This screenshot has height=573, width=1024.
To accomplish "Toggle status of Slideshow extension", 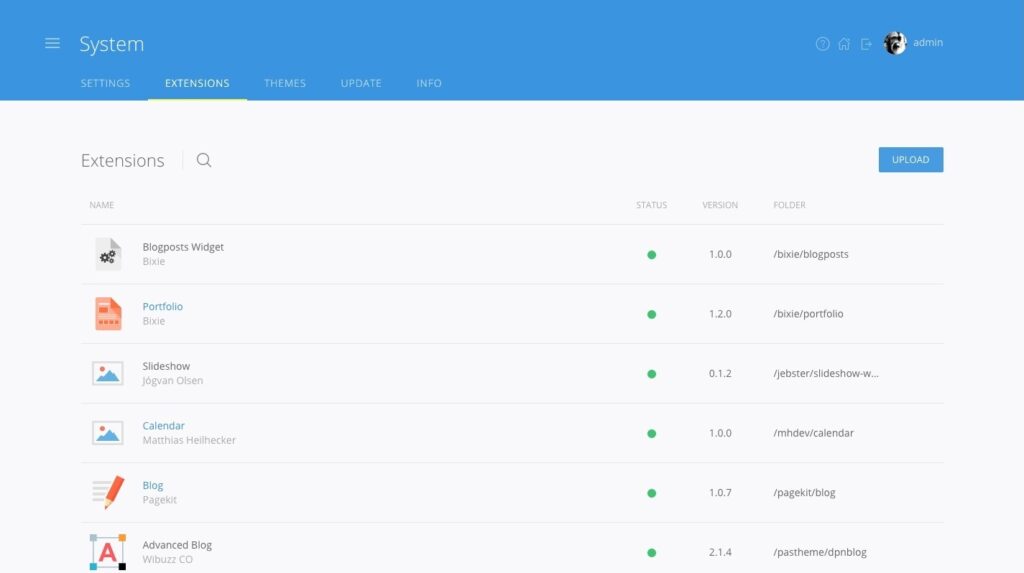I will click(651, 374).
